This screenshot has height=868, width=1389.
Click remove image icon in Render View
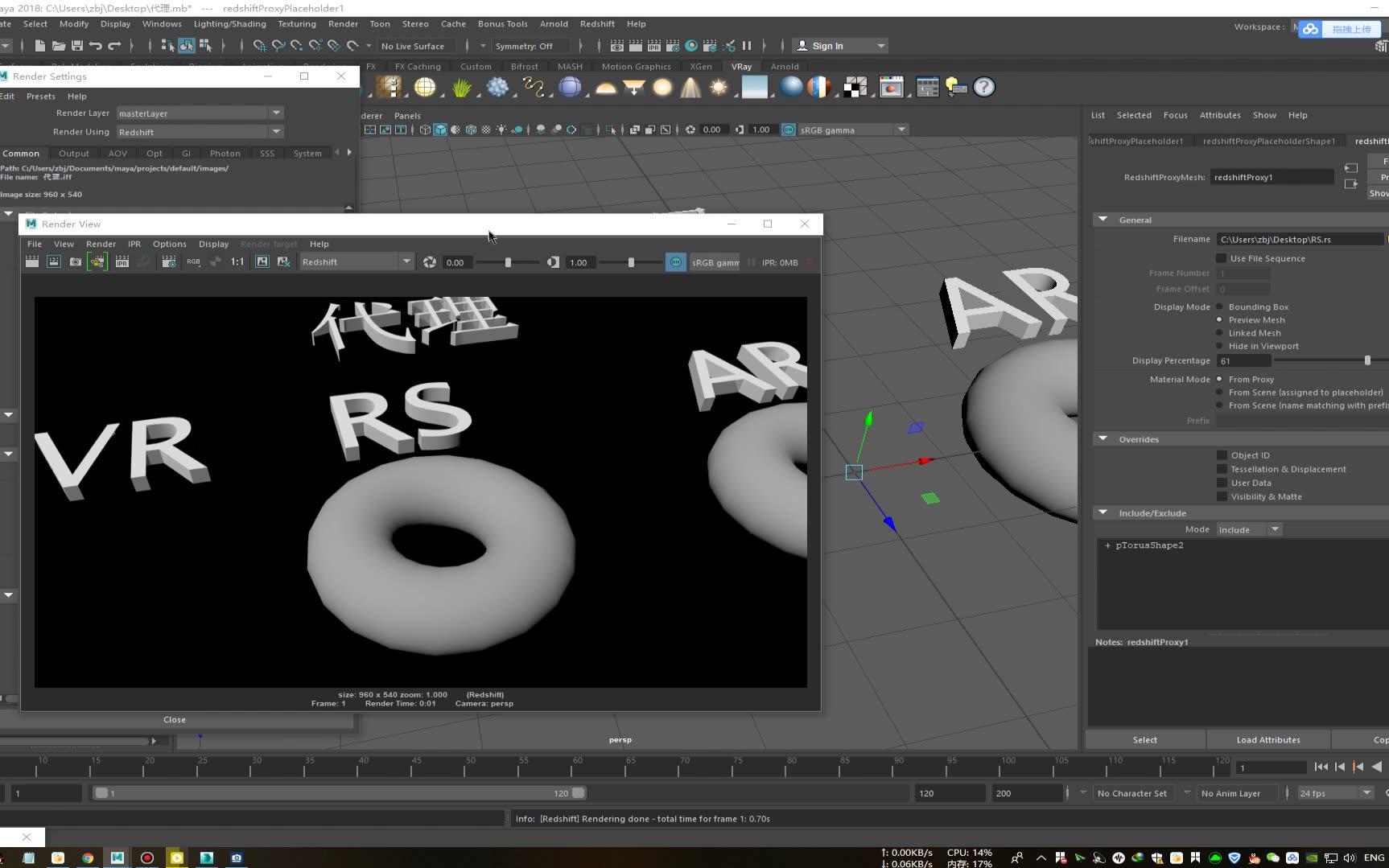click(x=283, y=262)
